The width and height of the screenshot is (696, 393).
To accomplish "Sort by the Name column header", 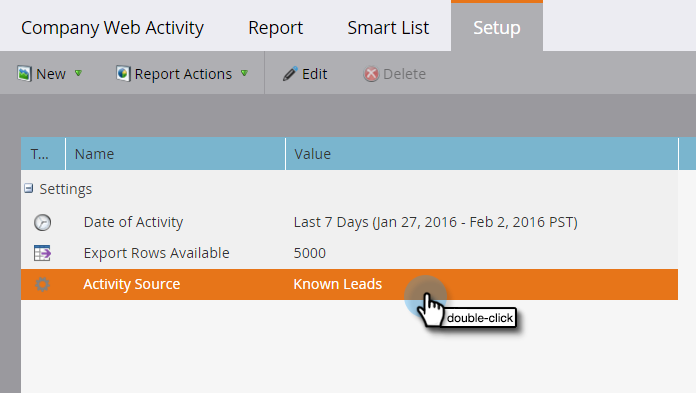I will (x=175, y=154).
